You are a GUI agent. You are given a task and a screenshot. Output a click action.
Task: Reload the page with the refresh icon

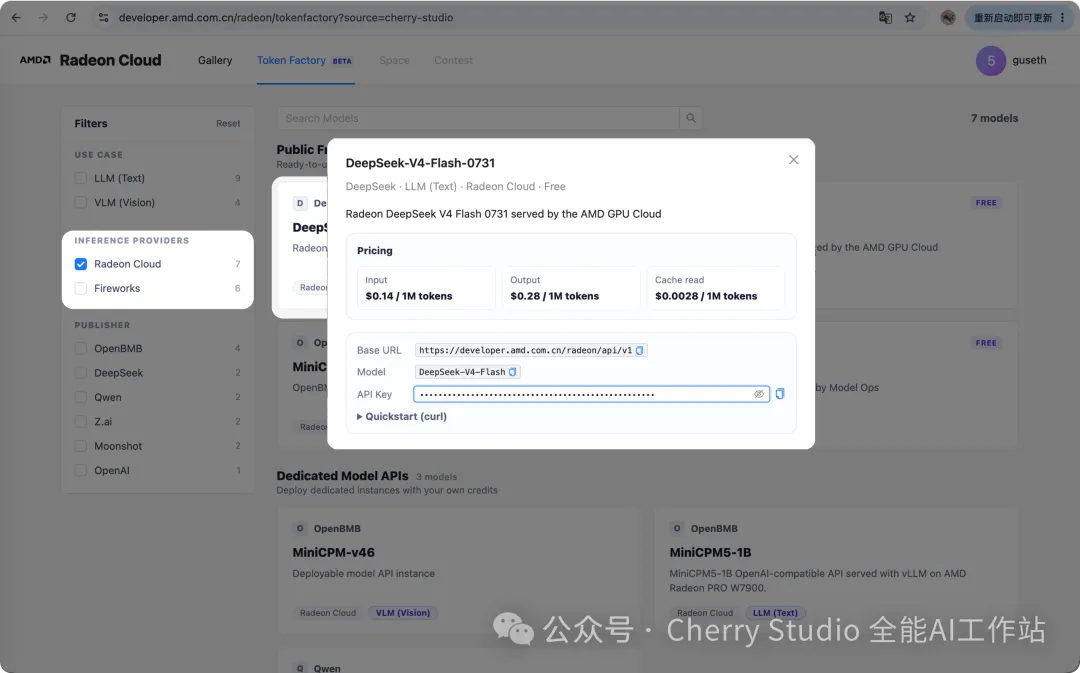(71, 18)
